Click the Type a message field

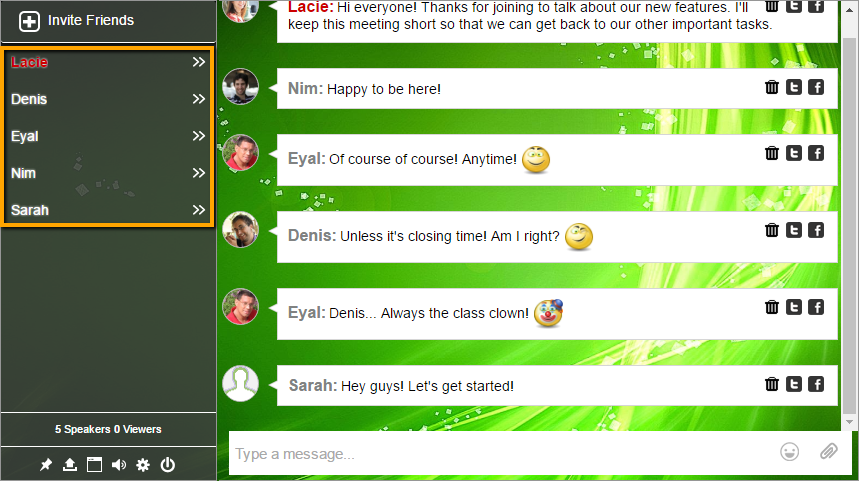pyautogui.click(x=502, y=453)
